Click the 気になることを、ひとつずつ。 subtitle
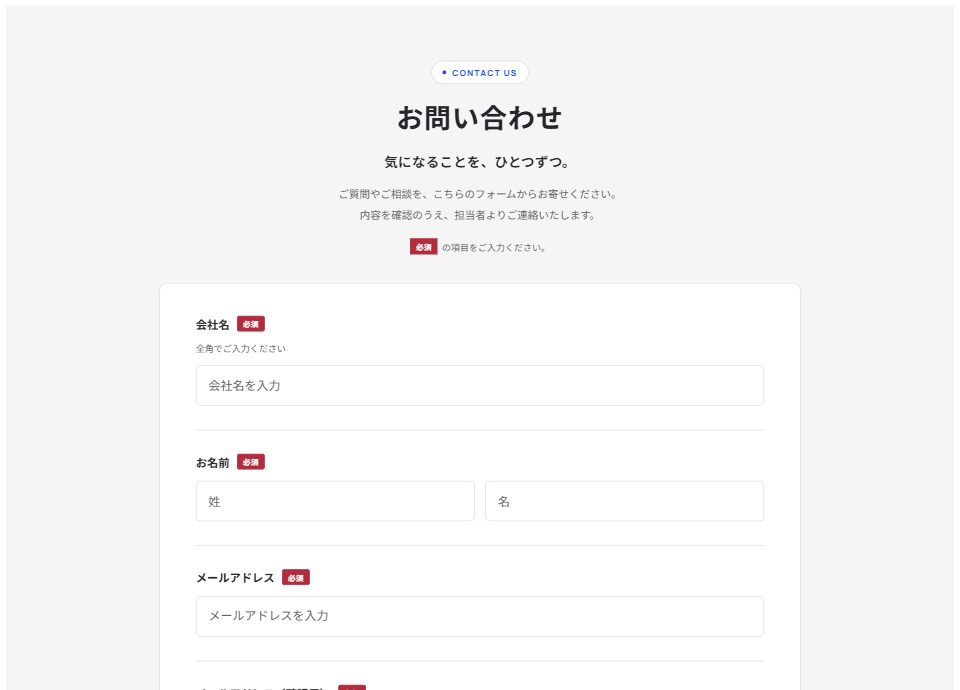Viewport: 960px width, 690px height. click(479, 162)
